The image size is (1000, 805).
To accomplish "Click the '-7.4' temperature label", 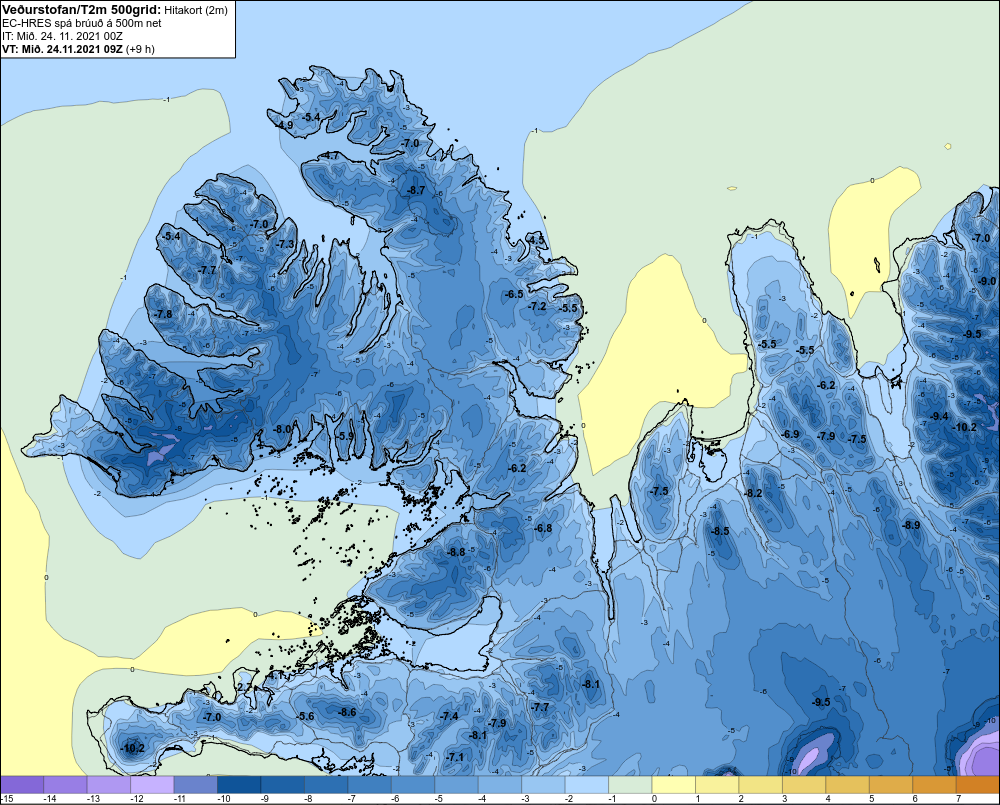I will pos(449,716).
